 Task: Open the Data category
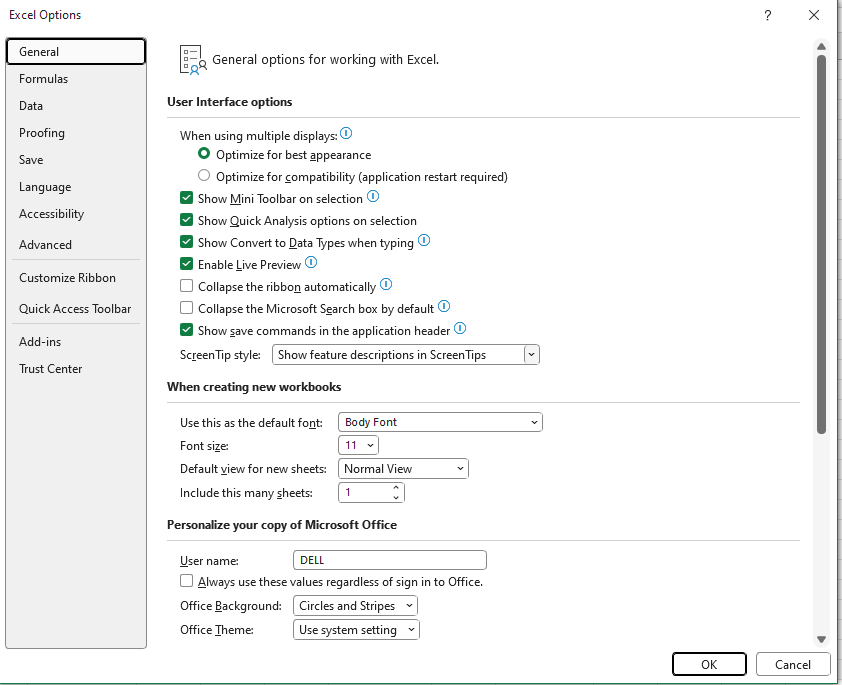pyautogui.click(x=76, y=106)
